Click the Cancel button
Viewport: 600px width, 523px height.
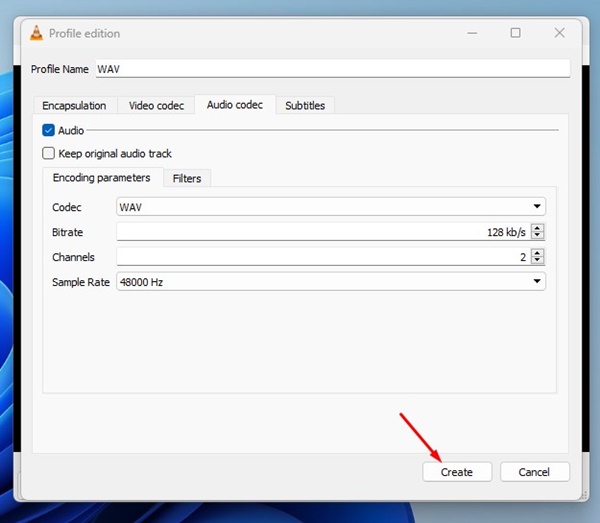click(534, 472)
